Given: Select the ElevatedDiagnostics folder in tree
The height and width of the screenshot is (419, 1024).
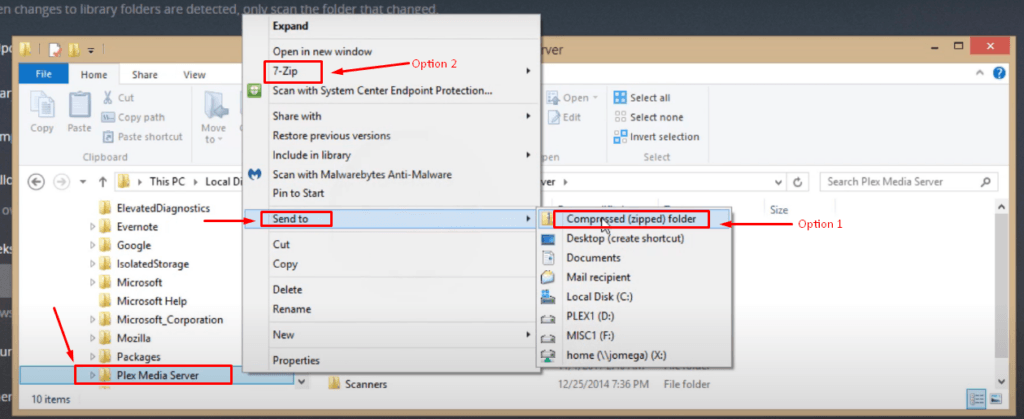Looking at the screenshot, I should [x=155, y=208].
